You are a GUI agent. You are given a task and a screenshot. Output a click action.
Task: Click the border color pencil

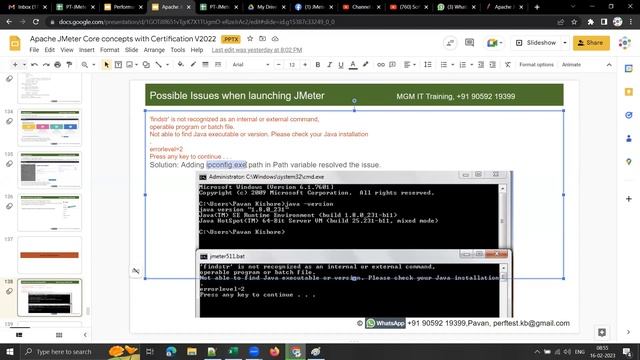coord(193,64)
